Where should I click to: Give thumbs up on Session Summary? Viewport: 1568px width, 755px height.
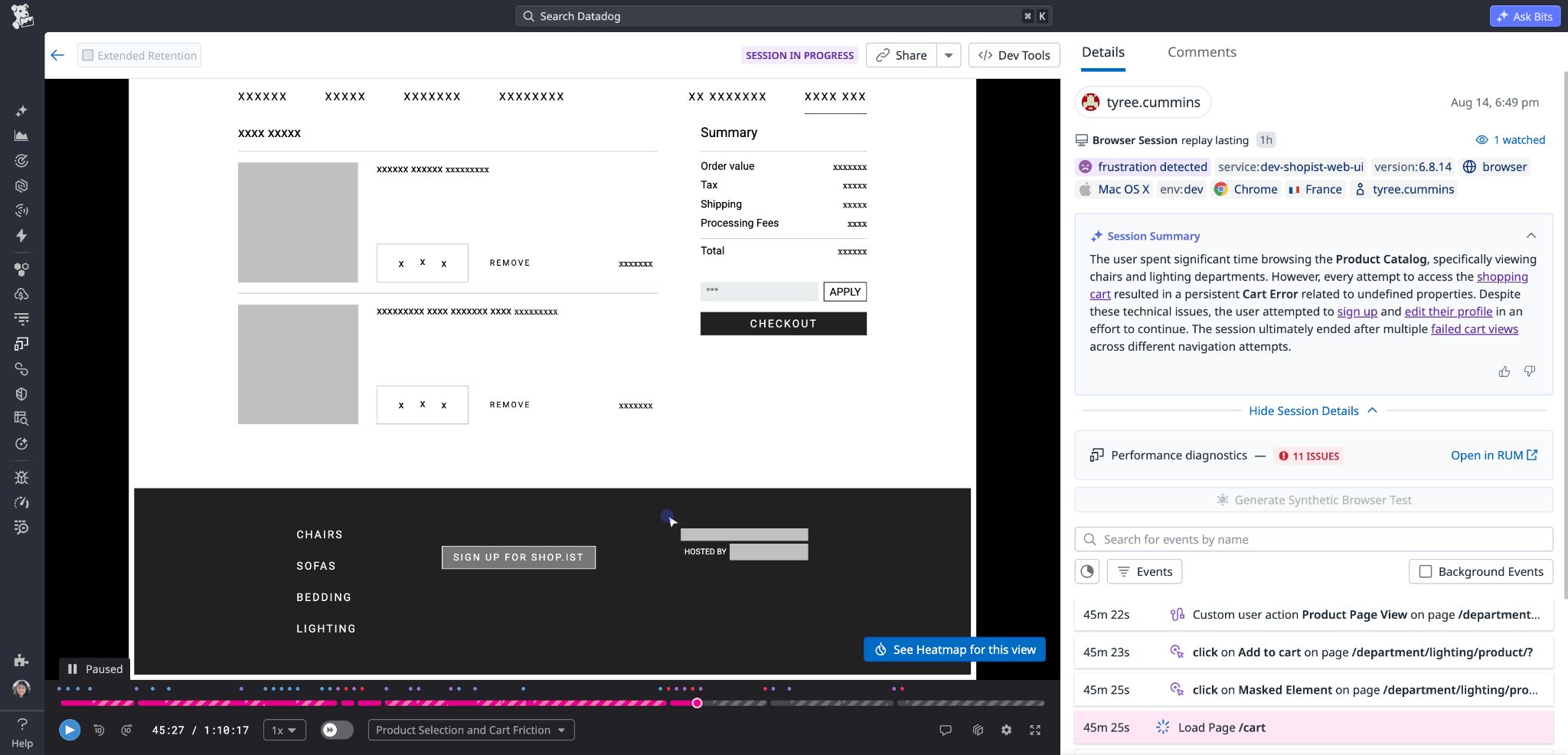pyautogui.click(x=1504, y=371)
